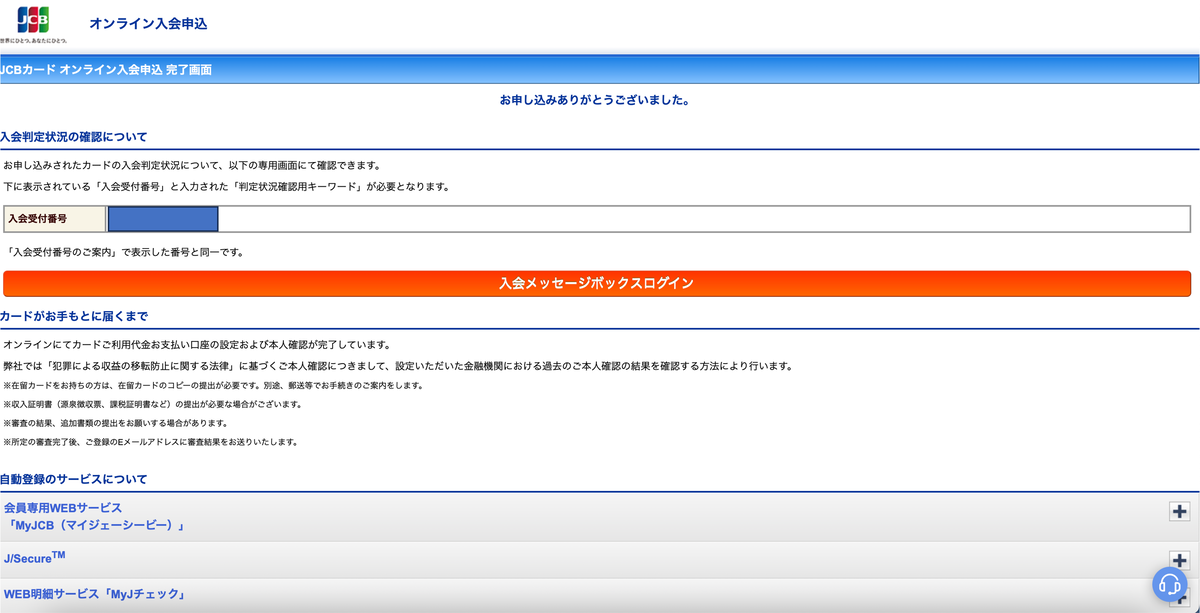The image size is (1200, 613).
Task: Select the masked 入会受付番号 value field
Action: pyautogui.click(x=163, y=218)
